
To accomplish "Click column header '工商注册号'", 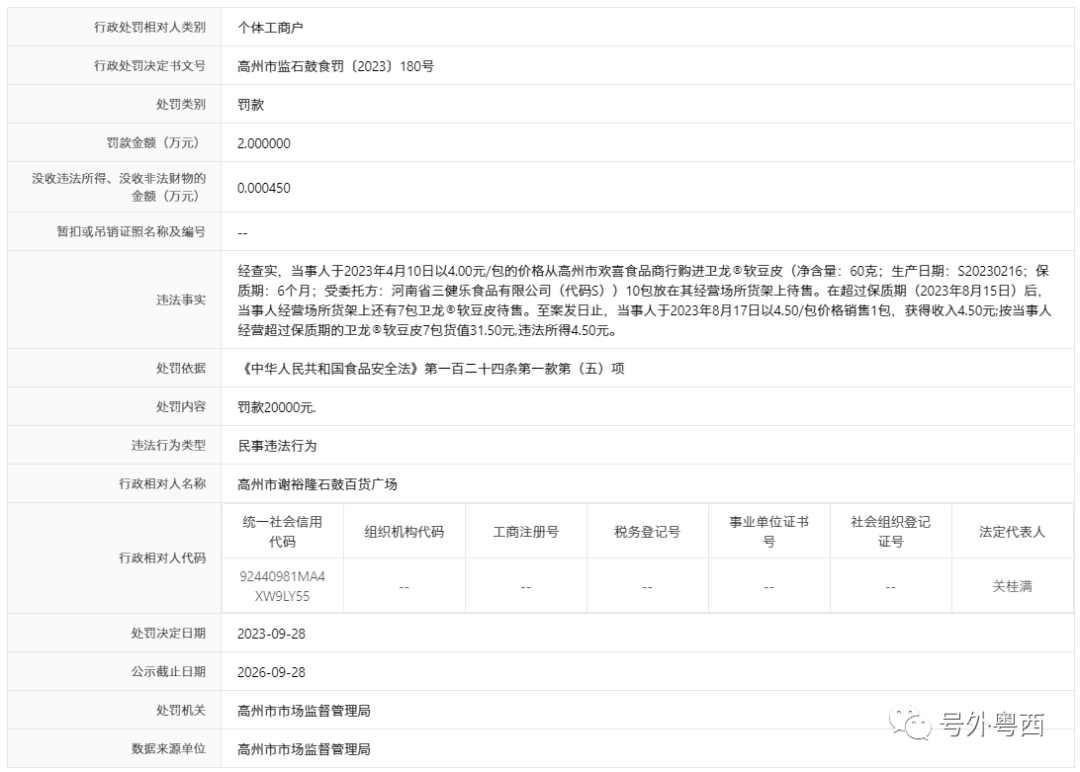I will click(526, 532).
